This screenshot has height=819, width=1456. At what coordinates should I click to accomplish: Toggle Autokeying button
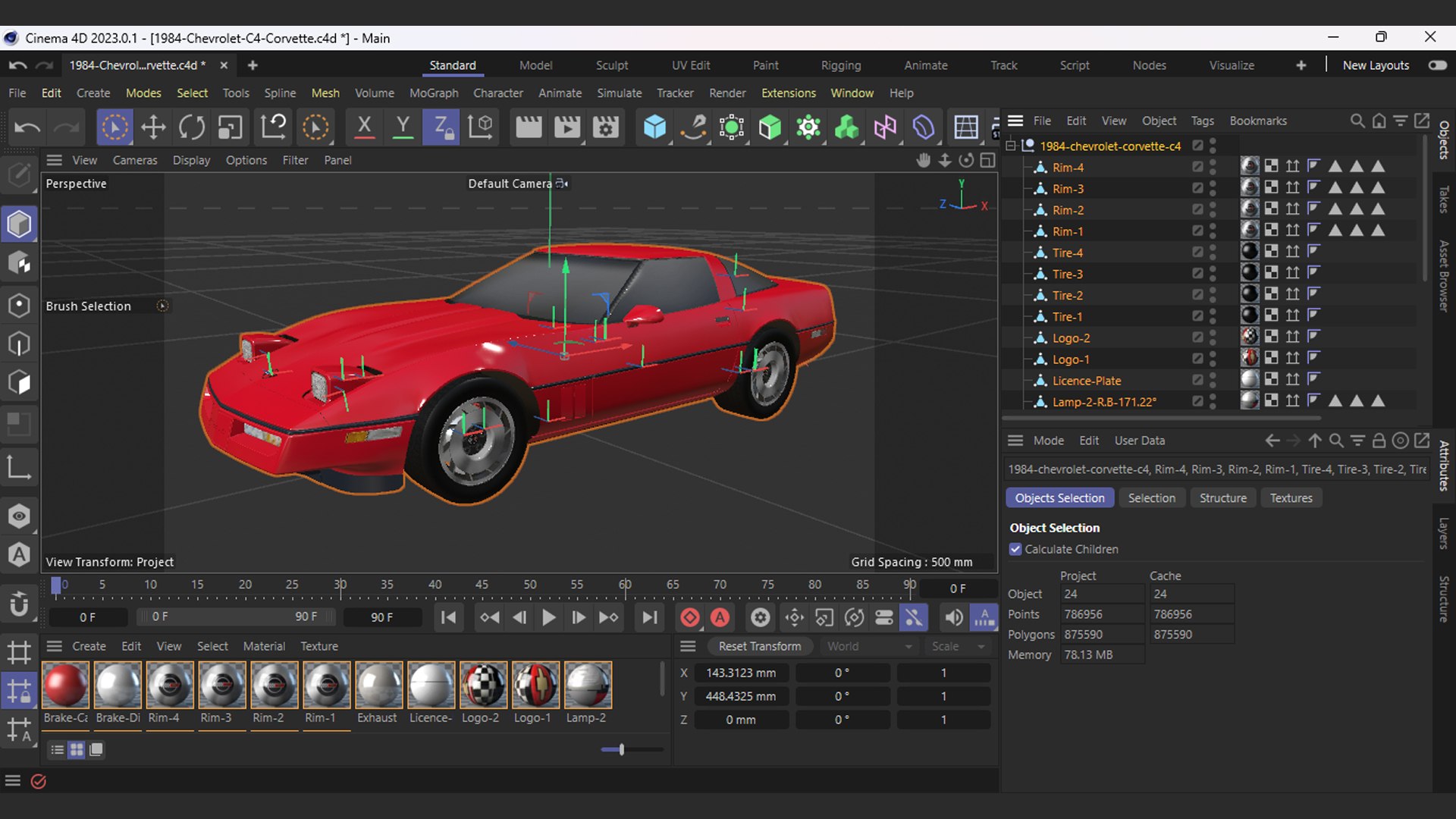[720, 617]
